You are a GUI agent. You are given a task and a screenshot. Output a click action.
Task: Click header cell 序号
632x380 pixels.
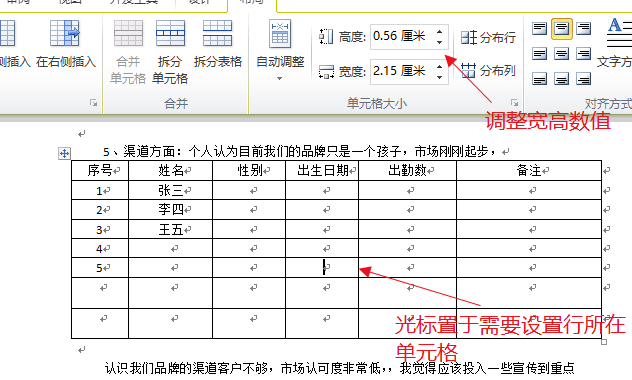point(100,170)
